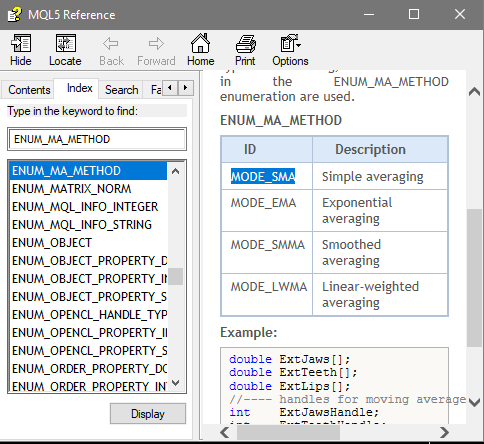Screen dimensions: 484x444
Task: Click the Display button
Action: (148, 414)
